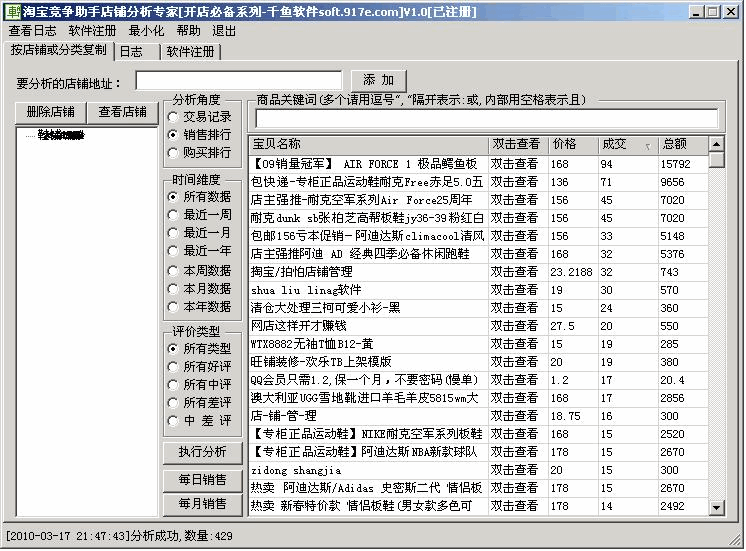Open the 帮助 menu
Viewport: 746px width, 551px height.
pos(188,31)
